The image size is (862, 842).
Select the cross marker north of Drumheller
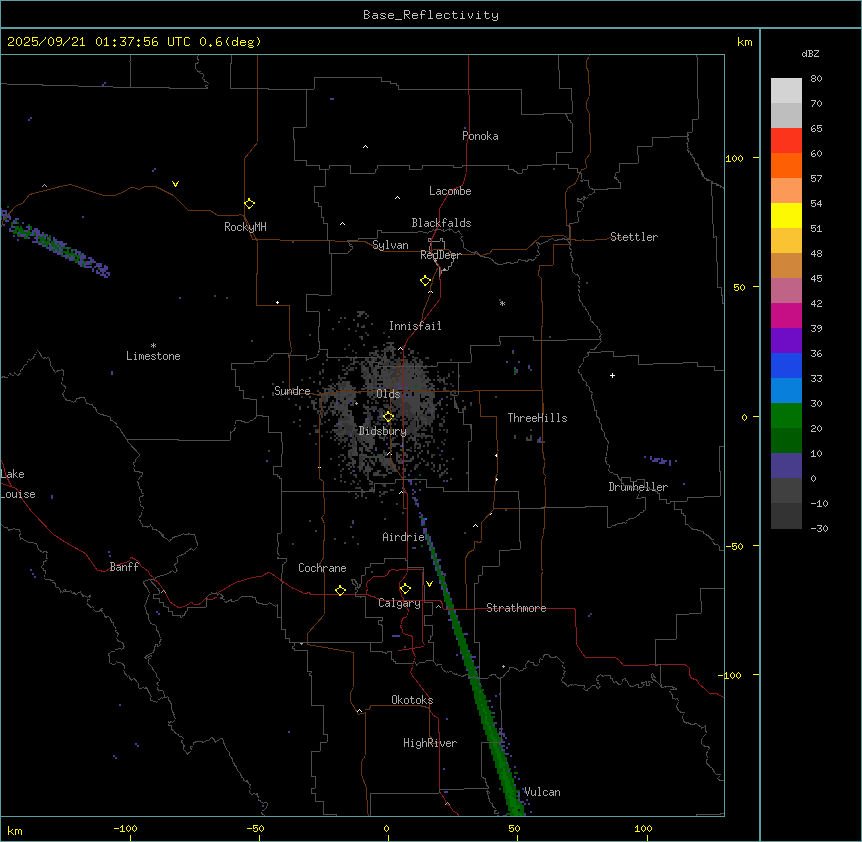612,375
